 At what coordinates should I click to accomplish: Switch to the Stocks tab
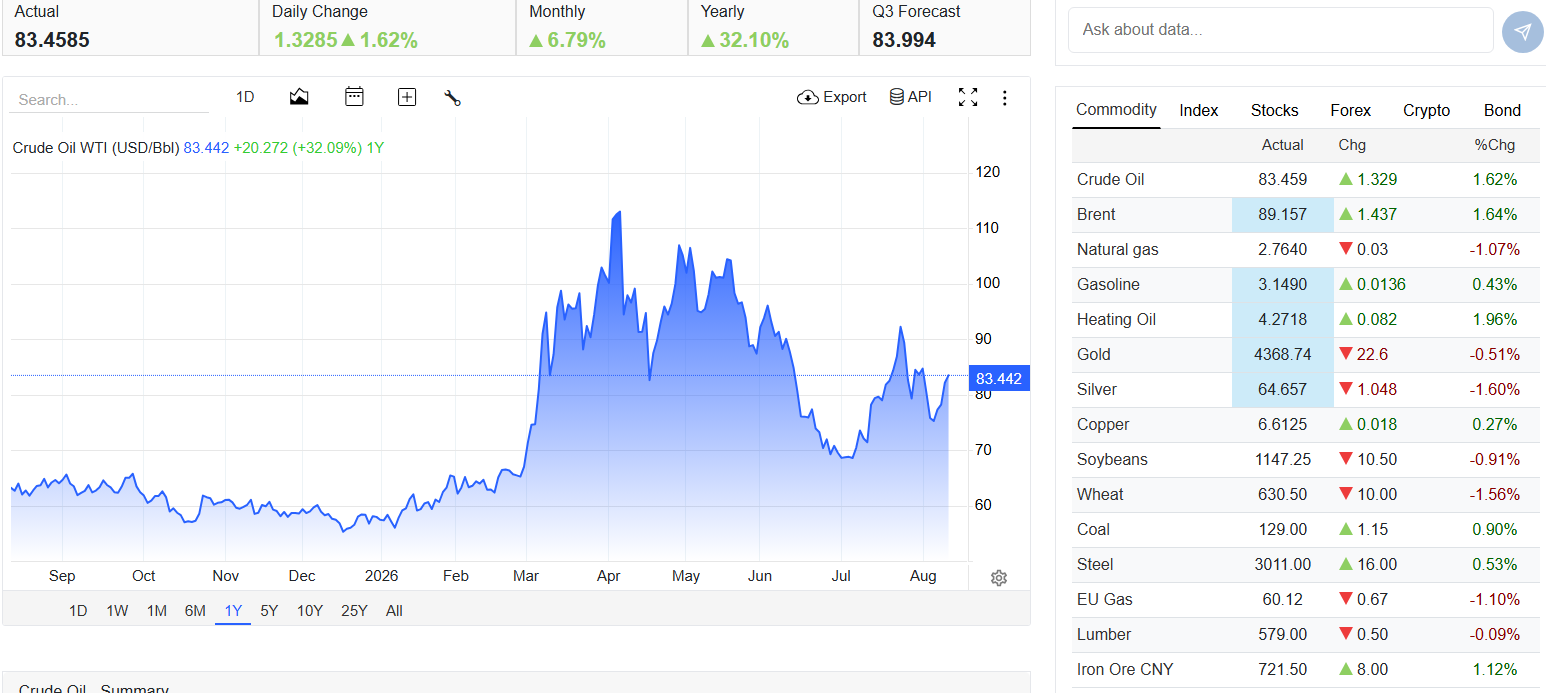[x=1274, y=110]
